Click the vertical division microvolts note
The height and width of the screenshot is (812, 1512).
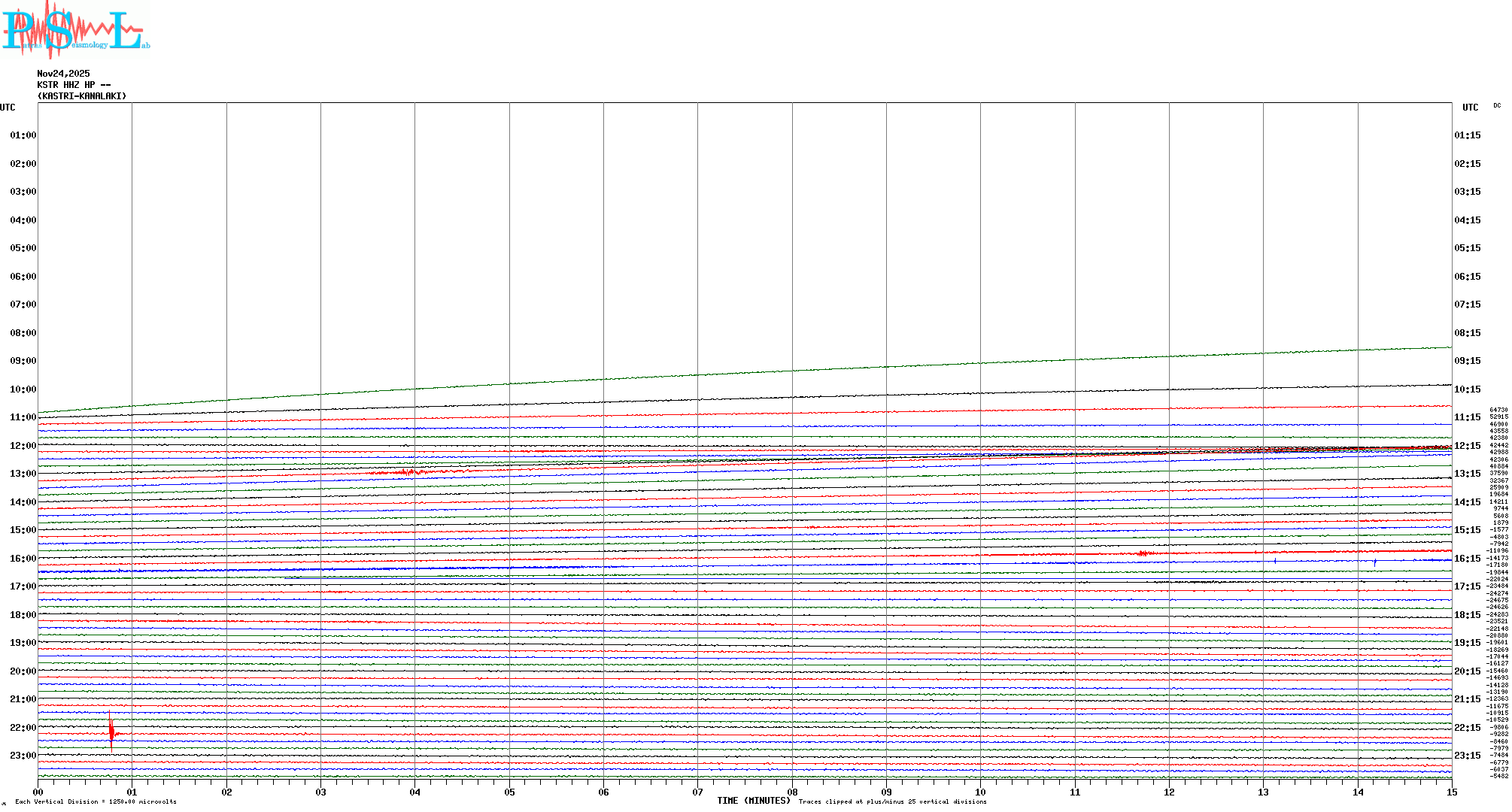(96, 801)
